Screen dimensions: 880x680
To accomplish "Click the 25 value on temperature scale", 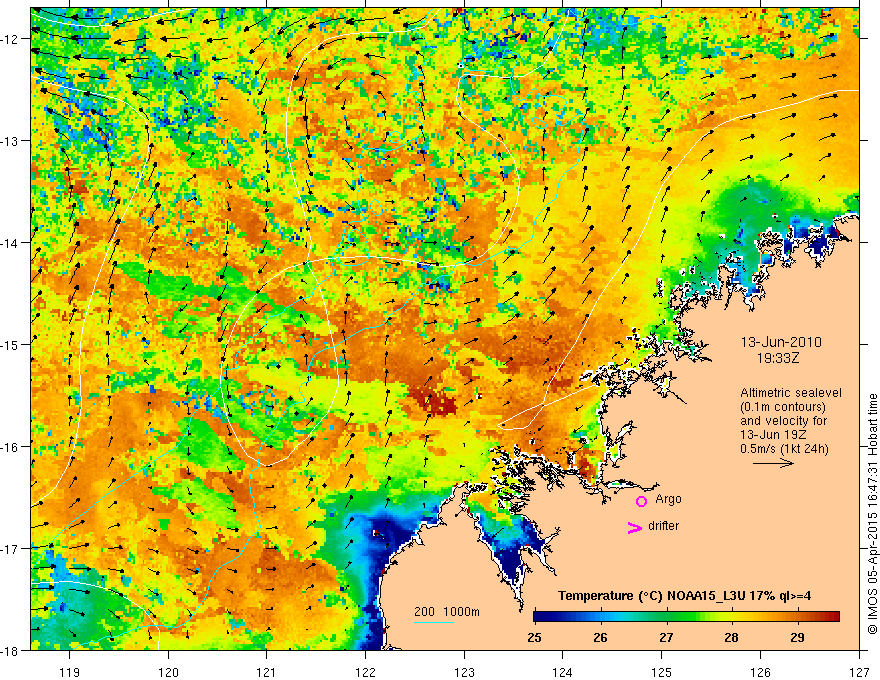I will (534, 637).
